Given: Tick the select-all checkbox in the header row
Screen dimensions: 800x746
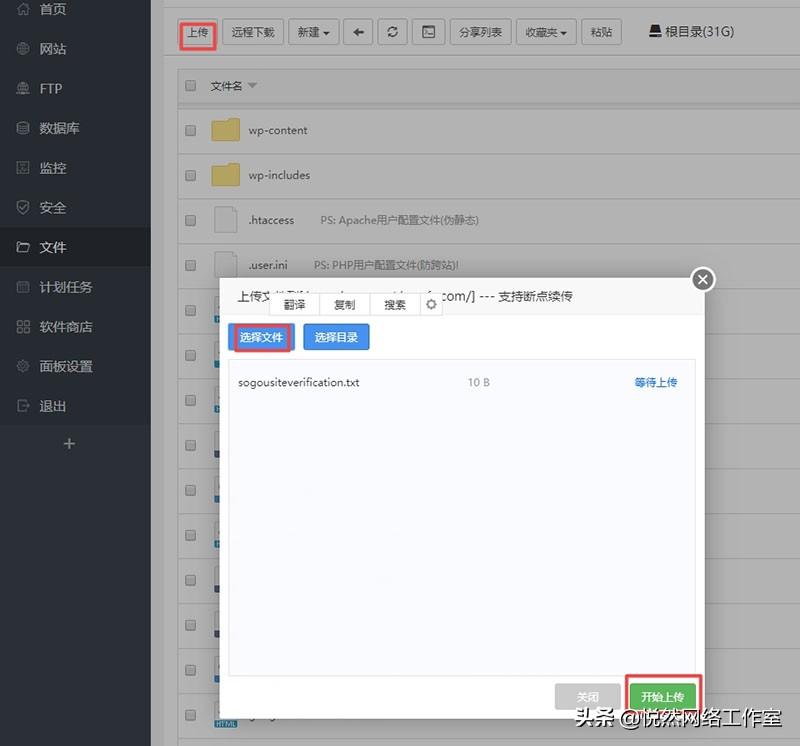Looking at the screenshot, I should point(189,85).
